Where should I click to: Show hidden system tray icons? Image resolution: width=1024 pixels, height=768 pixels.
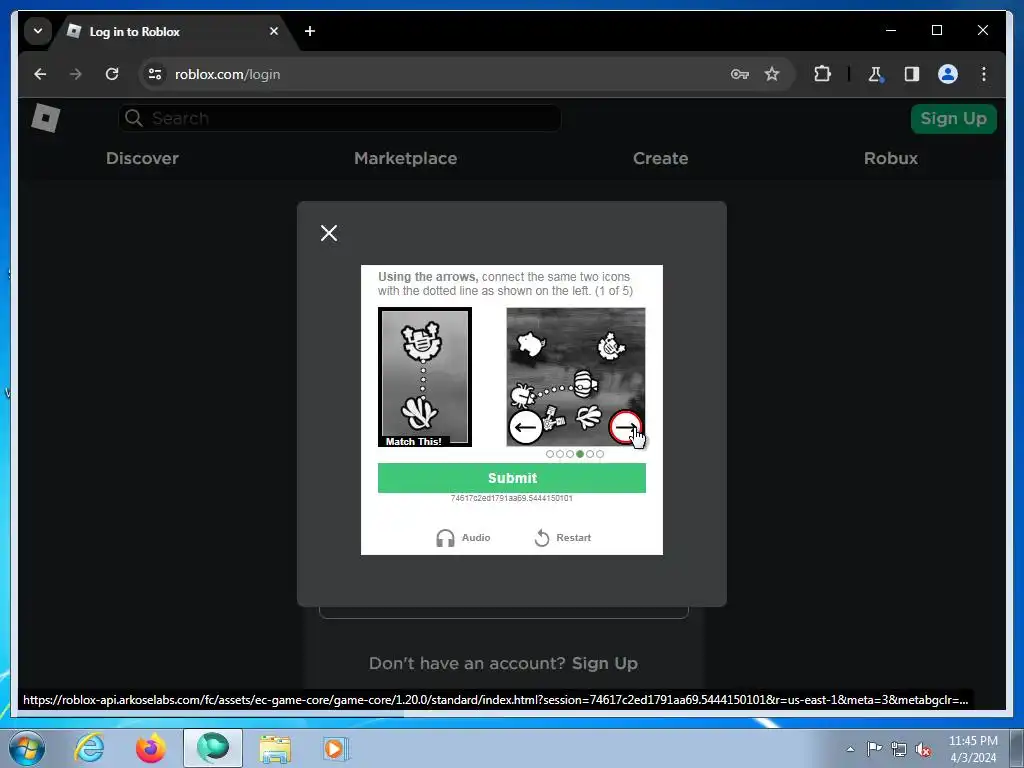tap(850, 749)
